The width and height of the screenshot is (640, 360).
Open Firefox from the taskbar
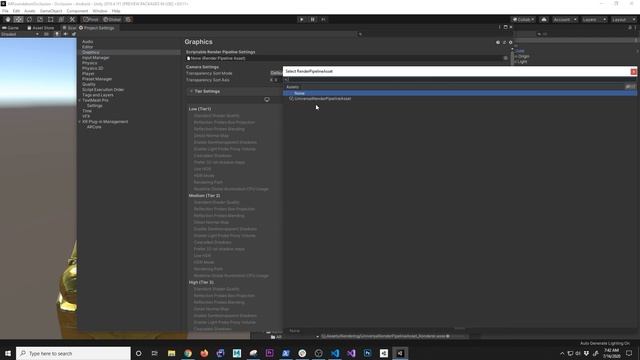click(204, 353)
